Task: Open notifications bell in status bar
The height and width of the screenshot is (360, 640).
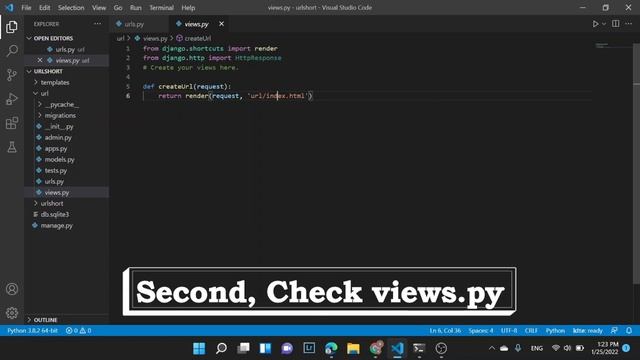Action: pyautogui.click(x=629, y=331)
